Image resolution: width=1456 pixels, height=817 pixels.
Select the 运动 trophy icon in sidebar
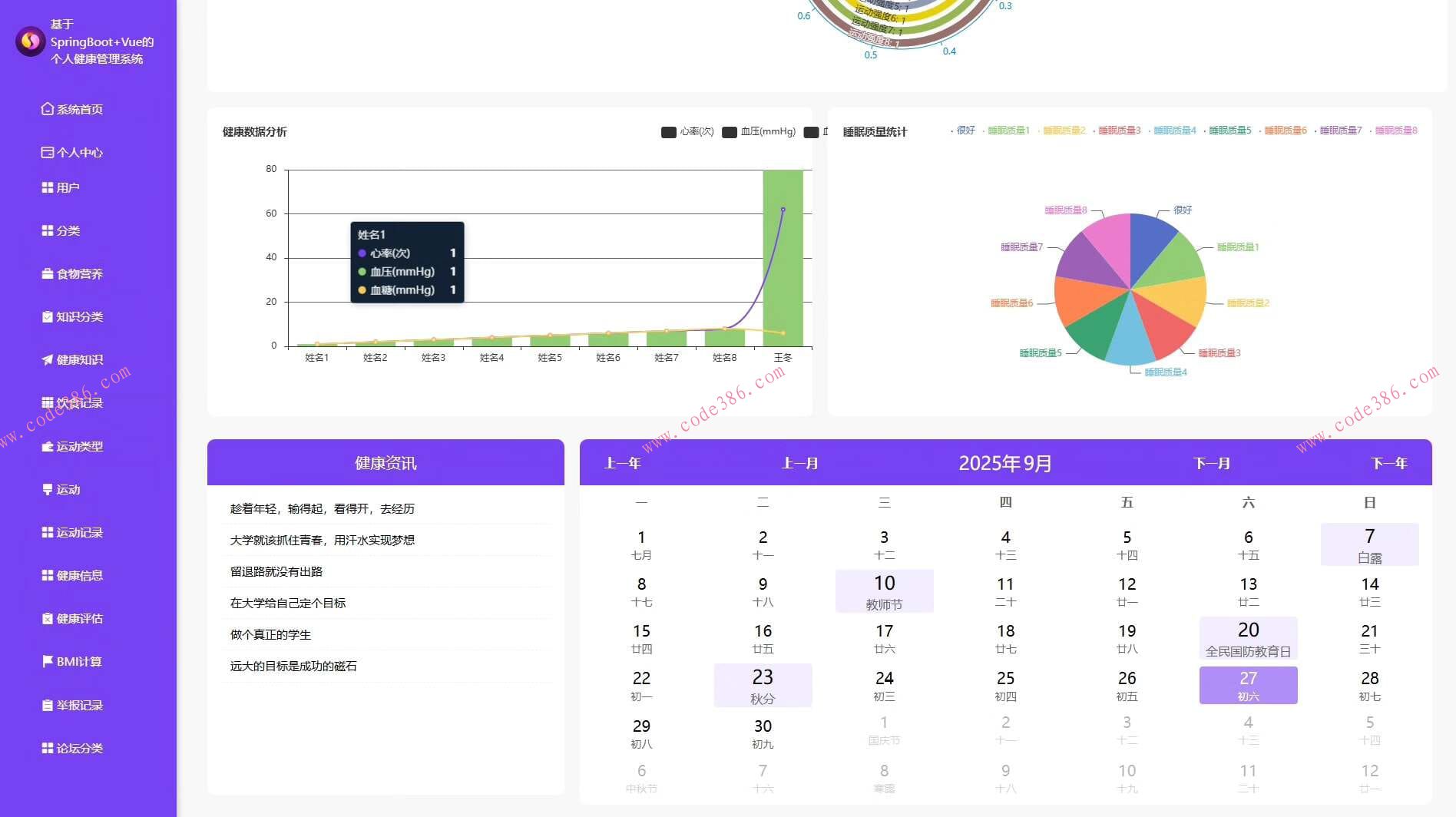click(x=48, y=489)
